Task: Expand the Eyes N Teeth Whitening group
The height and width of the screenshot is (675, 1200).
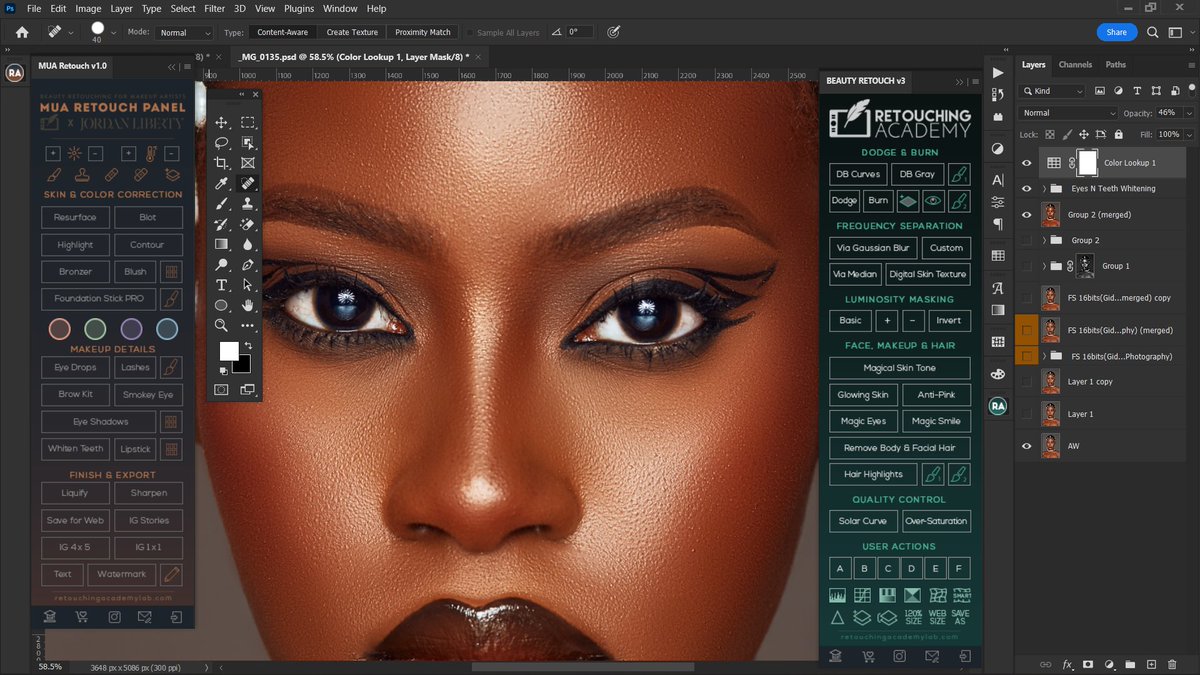Action: [x=1044, y=188]
